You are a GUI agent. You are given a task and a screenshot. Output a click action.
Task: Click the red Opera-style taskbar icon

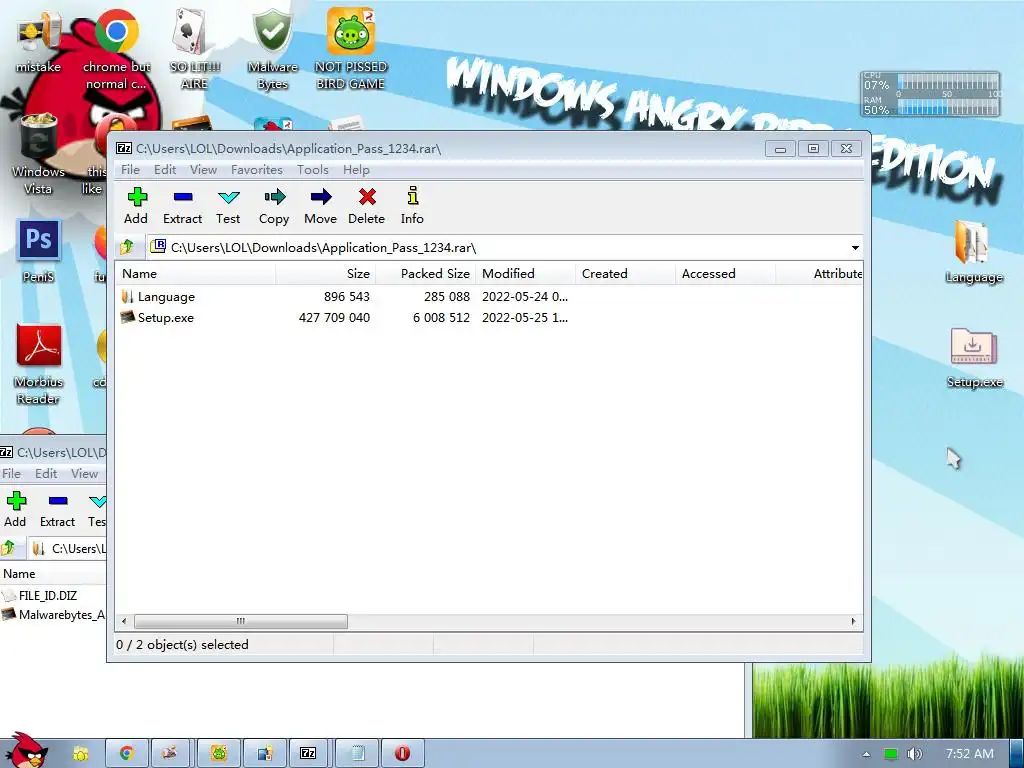[402, 753]
